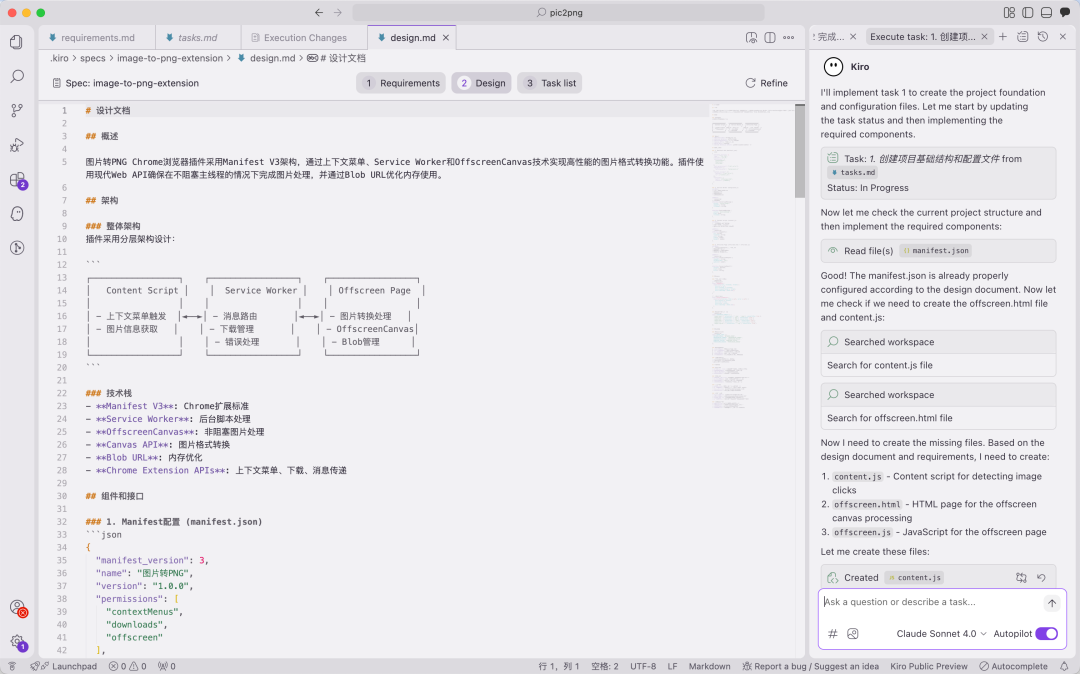Close the design.md tab
1080x674 pixels.
point(446,38)
